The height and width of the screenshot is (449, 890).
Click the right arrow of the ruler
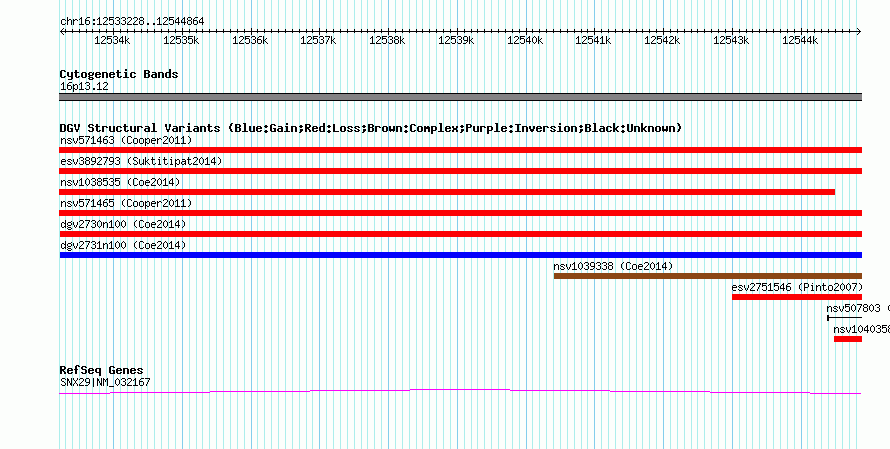(x=859, y=32)
